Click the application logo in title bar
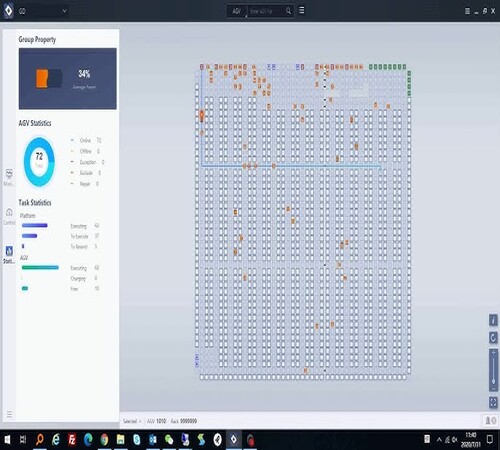500x450 pixels. point(8,11)
